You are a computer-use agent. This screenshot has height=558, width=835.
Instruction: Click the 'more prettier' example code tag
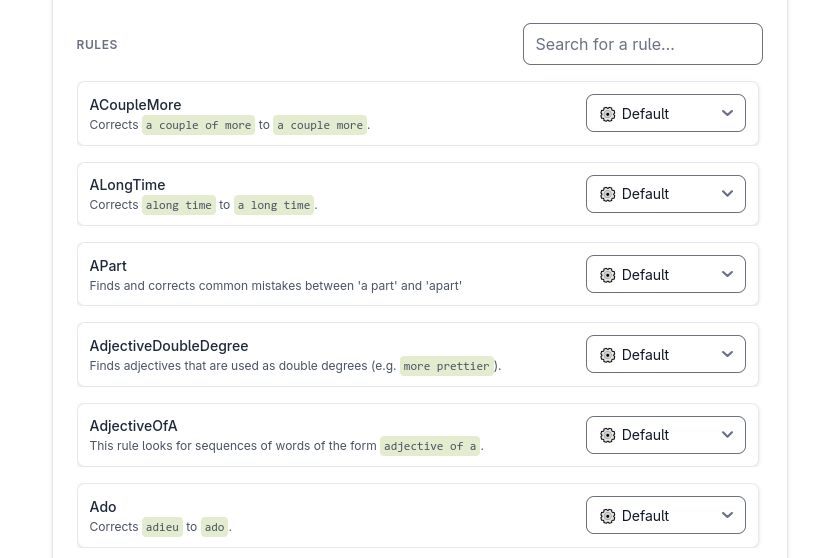point(446,366)
